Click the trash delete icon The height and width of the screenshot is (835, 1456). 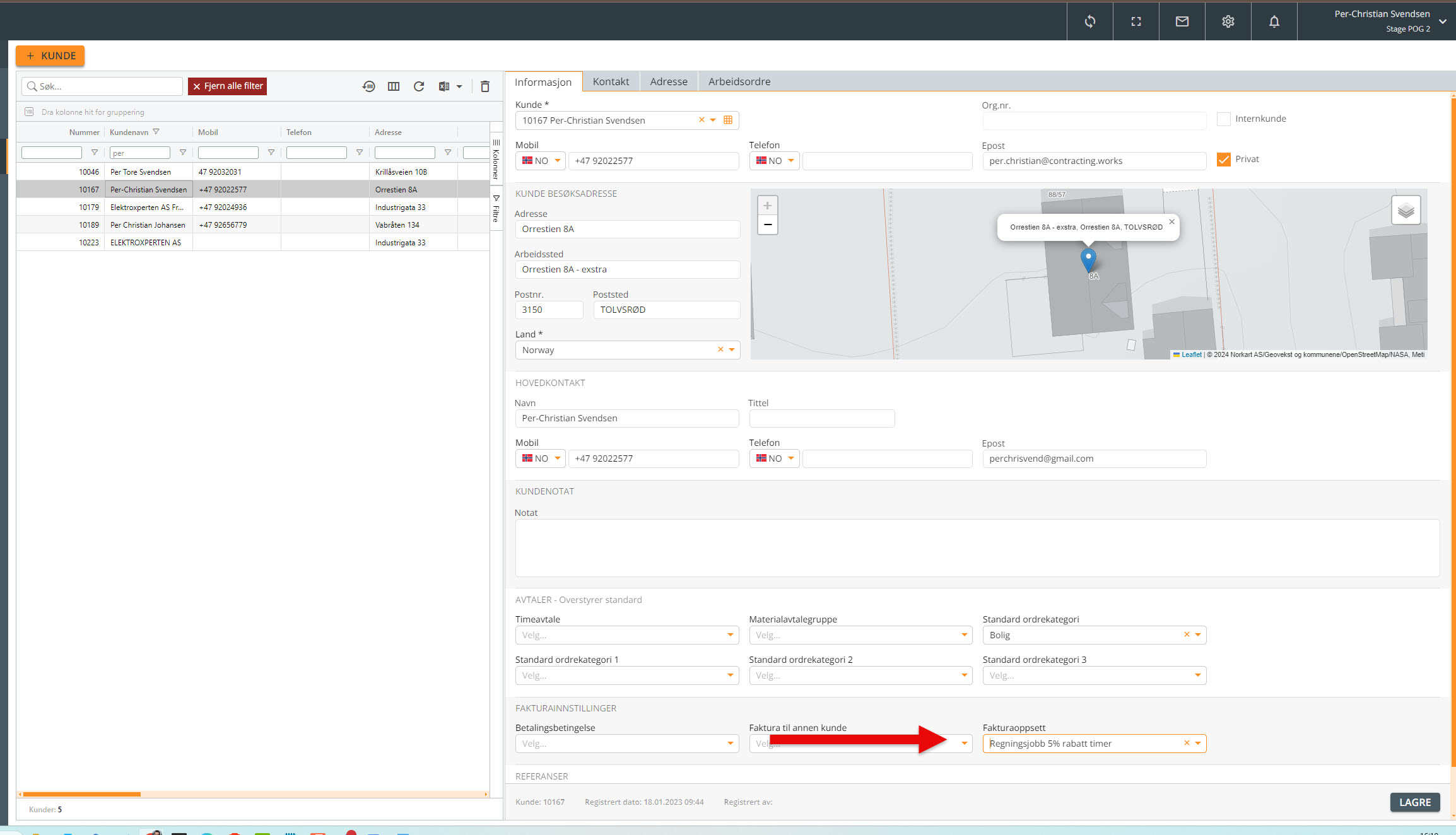484,86
